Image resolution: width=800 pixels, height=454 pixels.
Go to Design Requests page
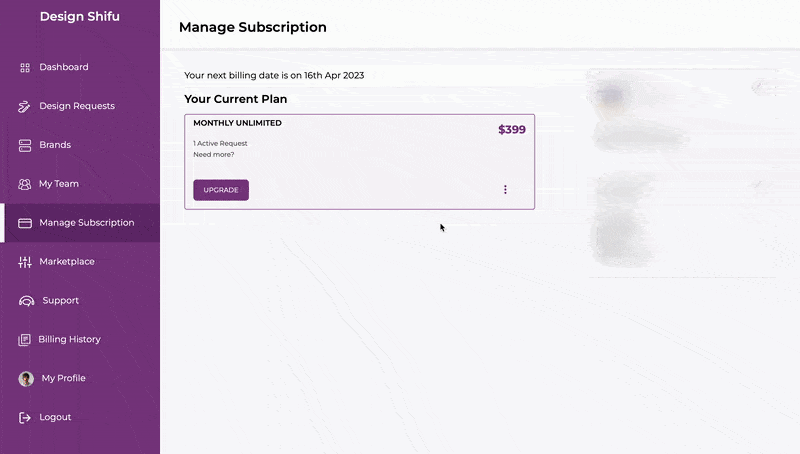point(77,106)
